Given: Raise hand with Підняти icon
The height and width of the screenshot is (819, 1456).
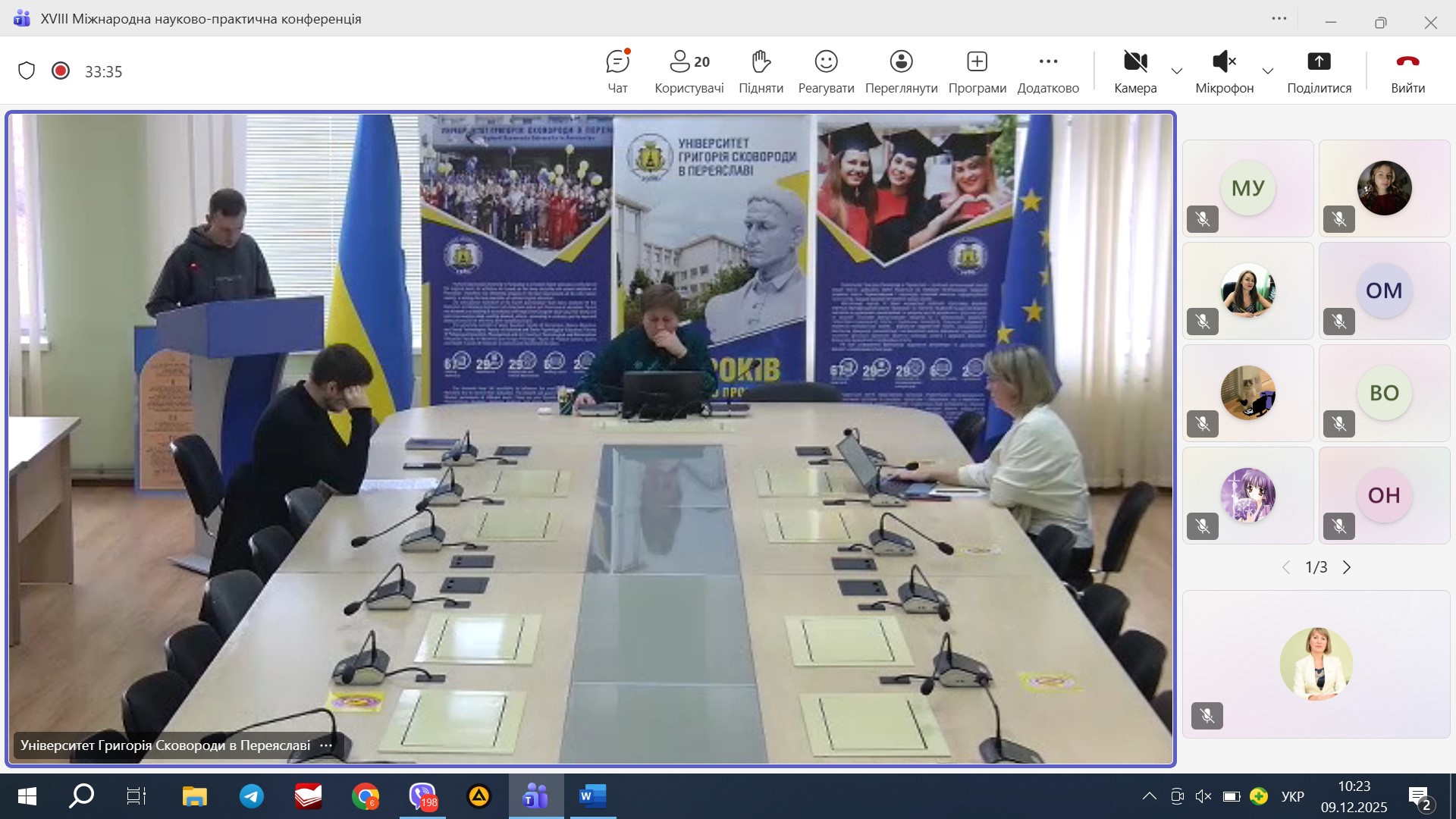Looking at the screenshot, I should tap(761, 71).
